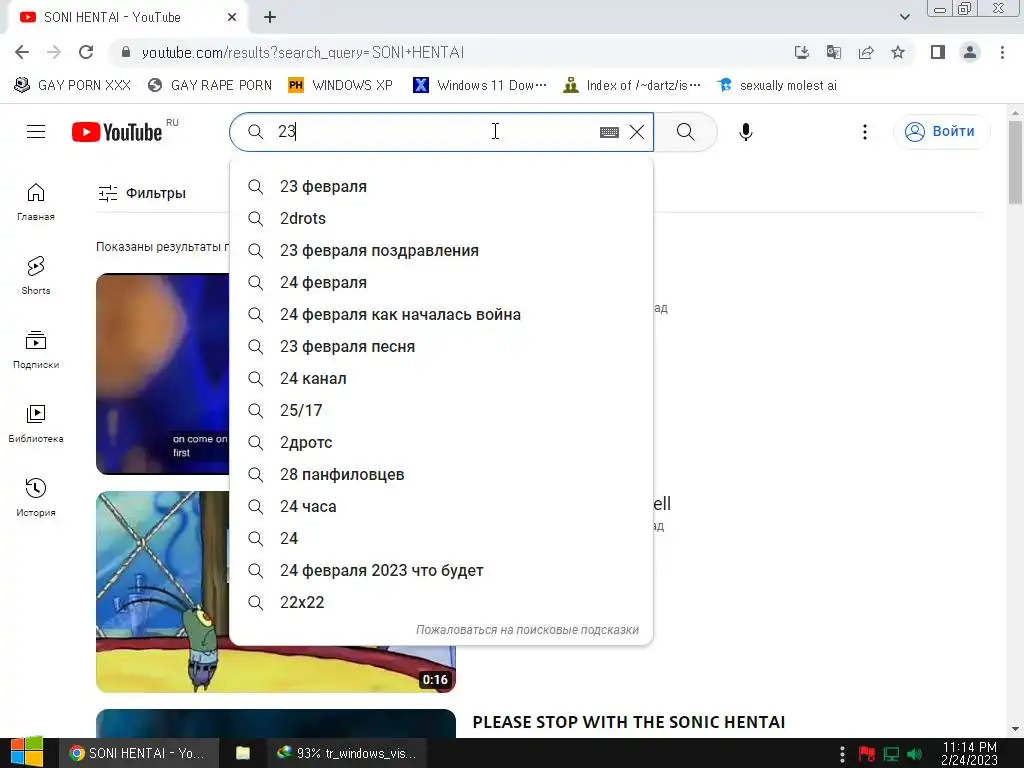
Task: Open the on-screen keyboard icon in search box
Action: 609,132
